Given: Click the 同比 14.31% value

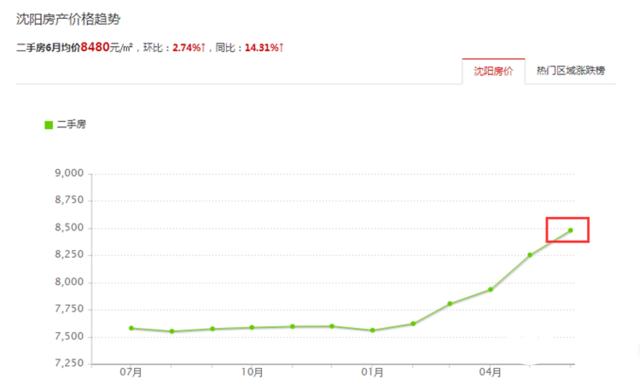Looking at the screenshot, I should tap(263, 48).
